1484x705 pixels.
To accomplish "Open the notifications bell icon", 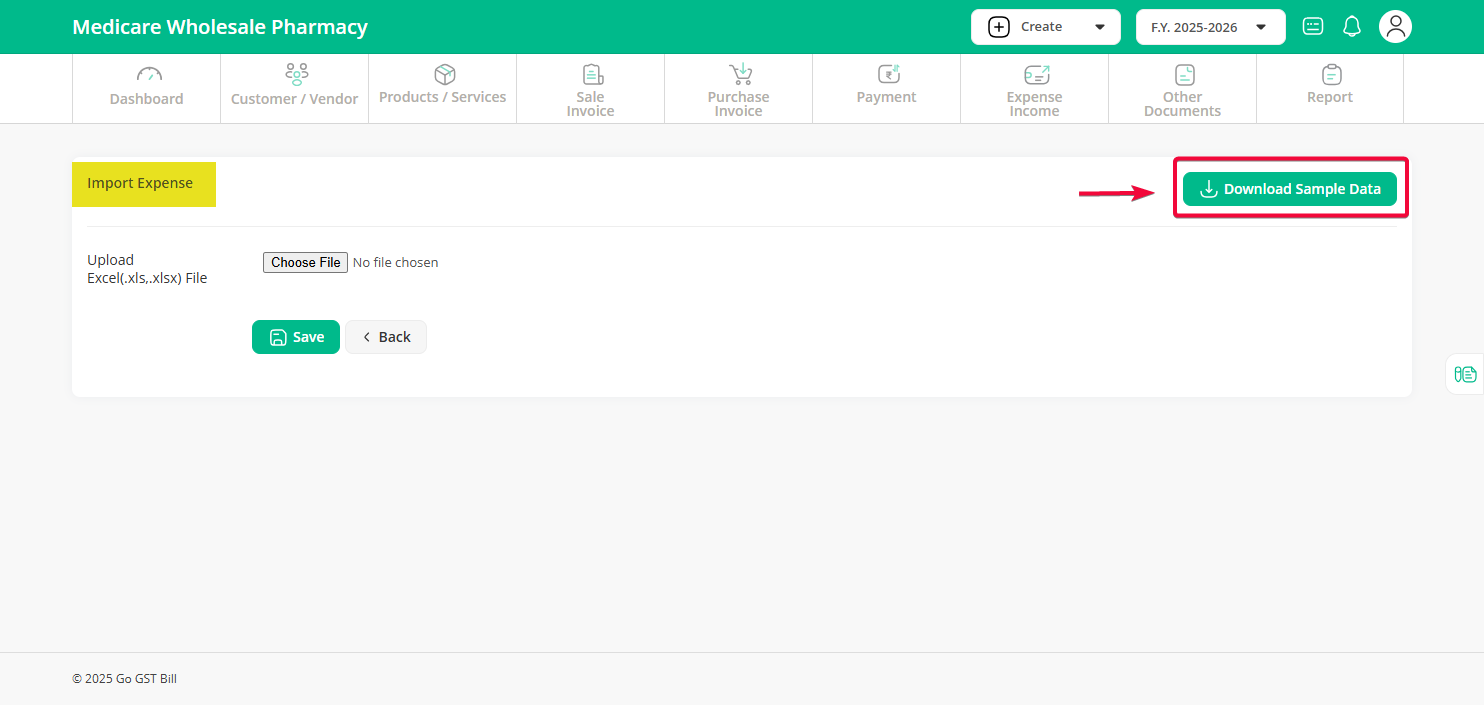I will [1352, 27].
